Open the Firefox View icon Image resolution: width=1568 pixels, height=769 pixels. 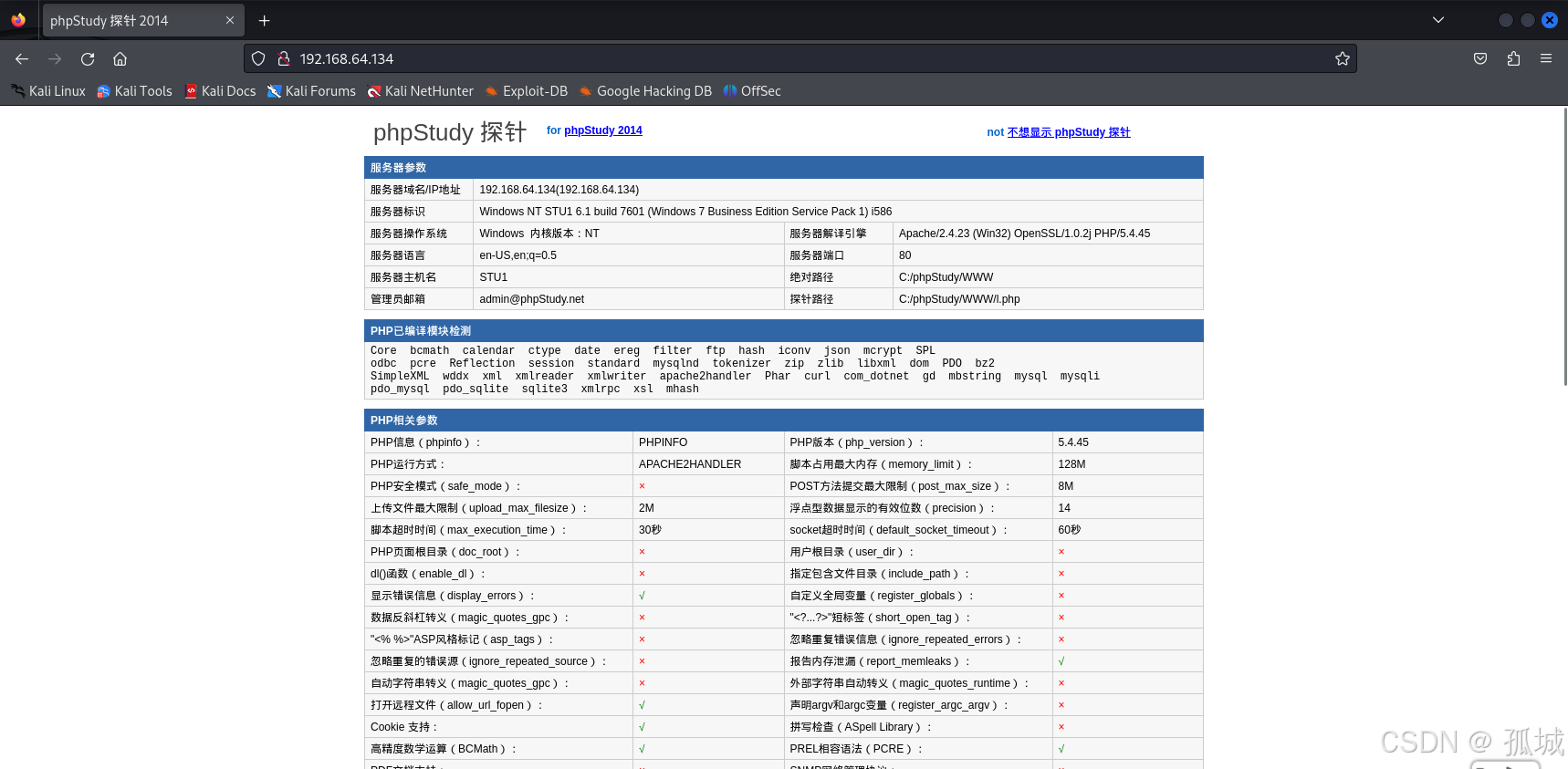pos(18,20)
